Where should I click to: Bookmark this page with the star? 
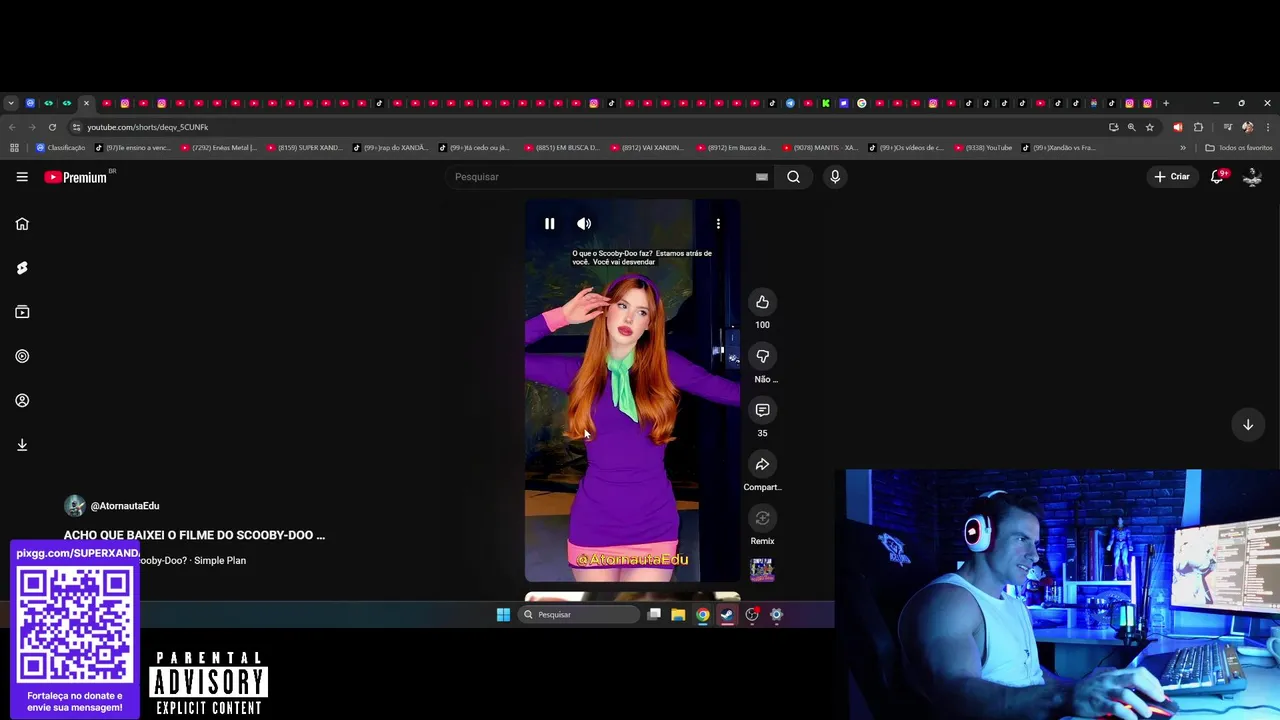tap(1150, 127)
